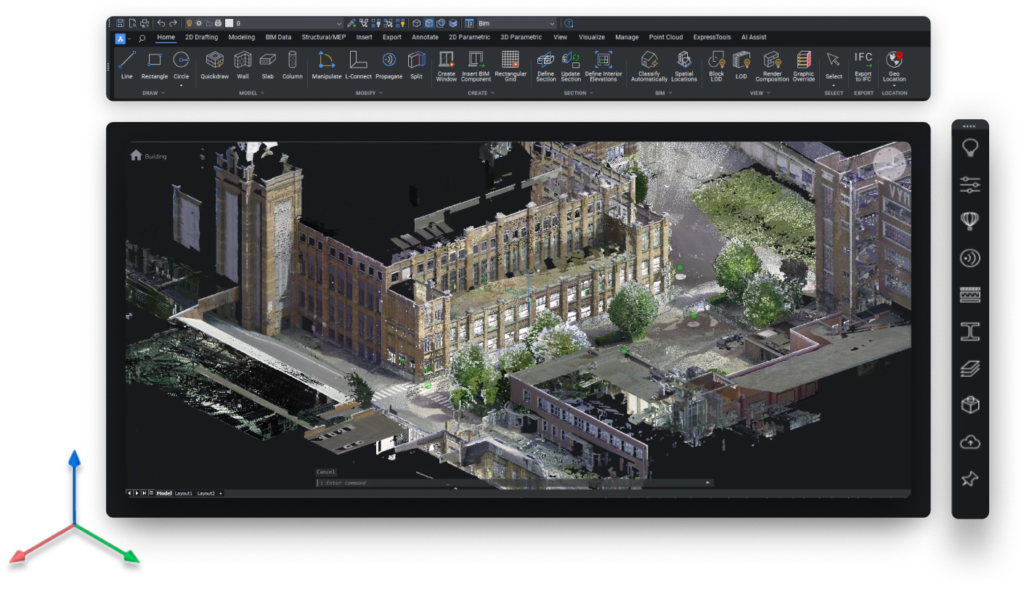Switch to the Layout1 tab
Screen dimensions: 1024x589
(183, 493)
